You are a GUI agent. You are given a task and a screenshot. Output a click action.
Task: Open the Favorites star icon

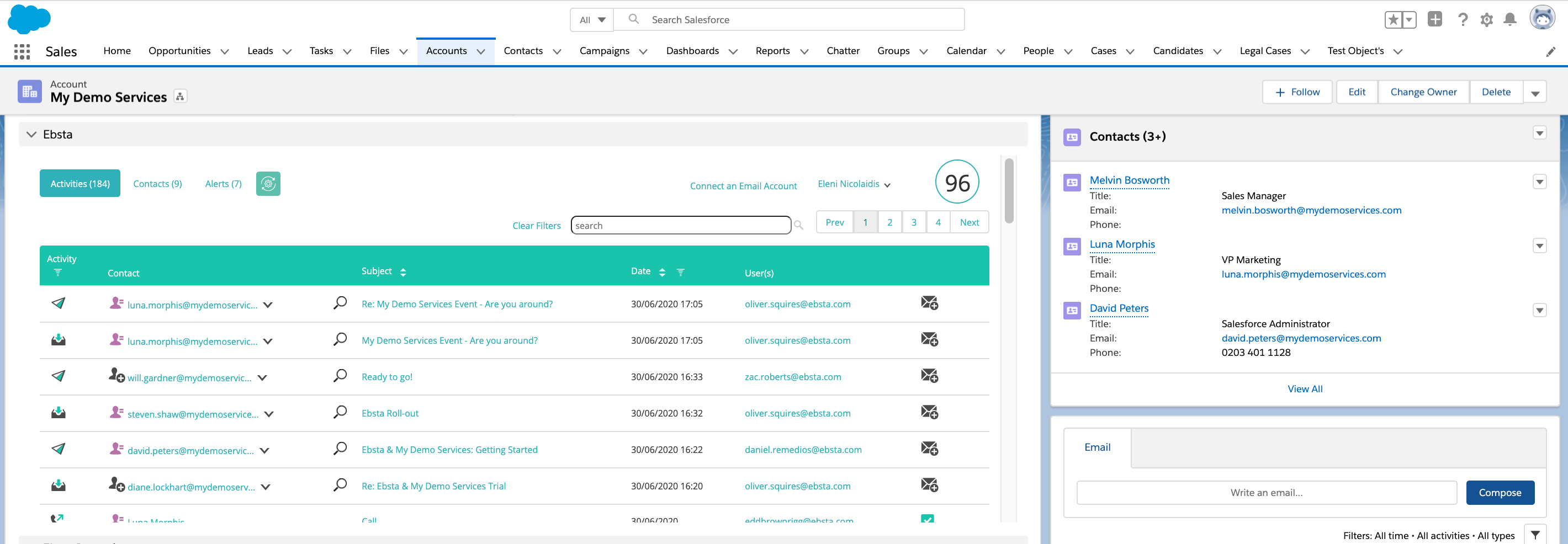1394,20
